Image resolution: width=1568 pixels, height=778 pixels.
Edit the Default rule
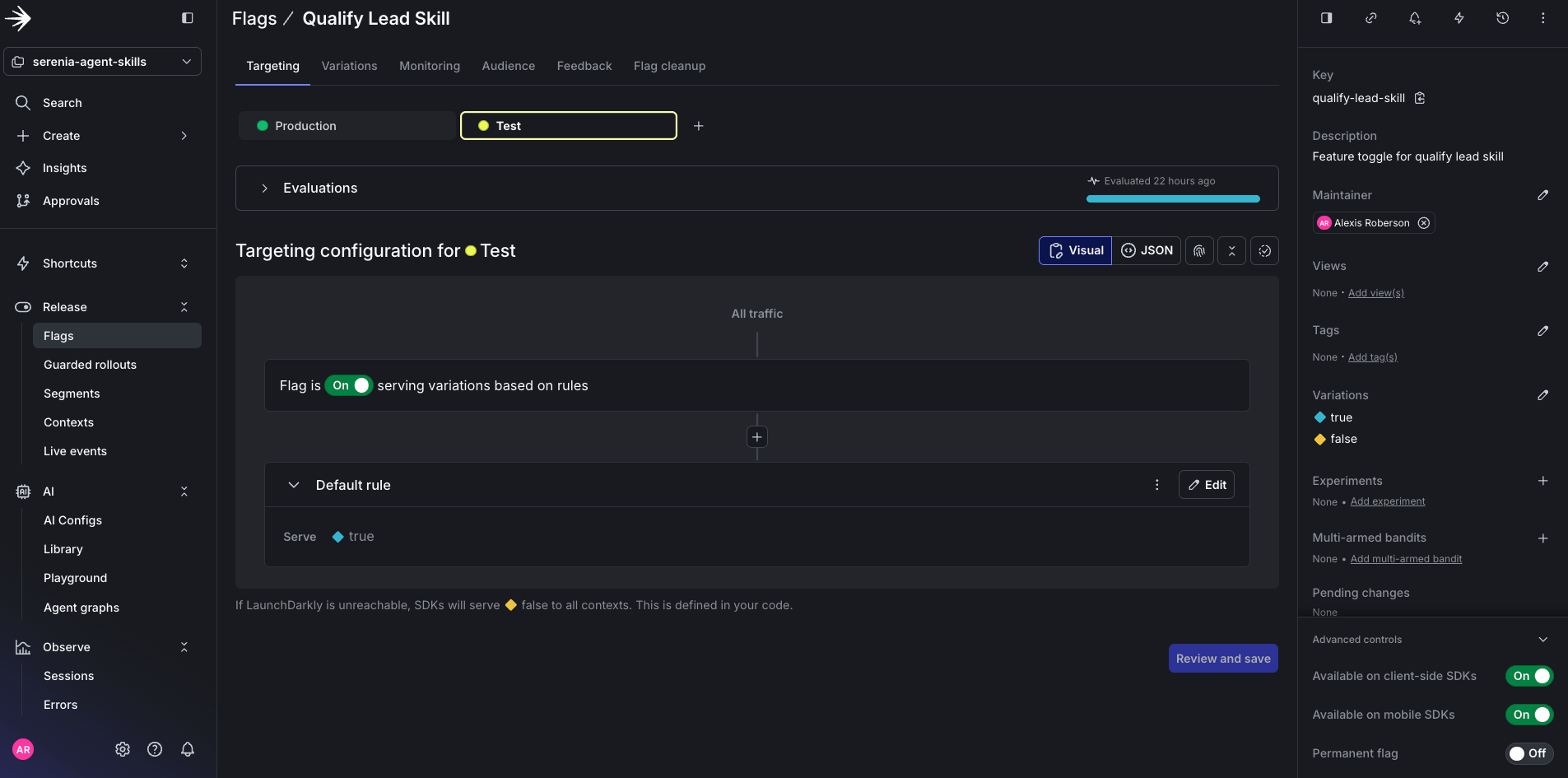(x=1207, y=485)
